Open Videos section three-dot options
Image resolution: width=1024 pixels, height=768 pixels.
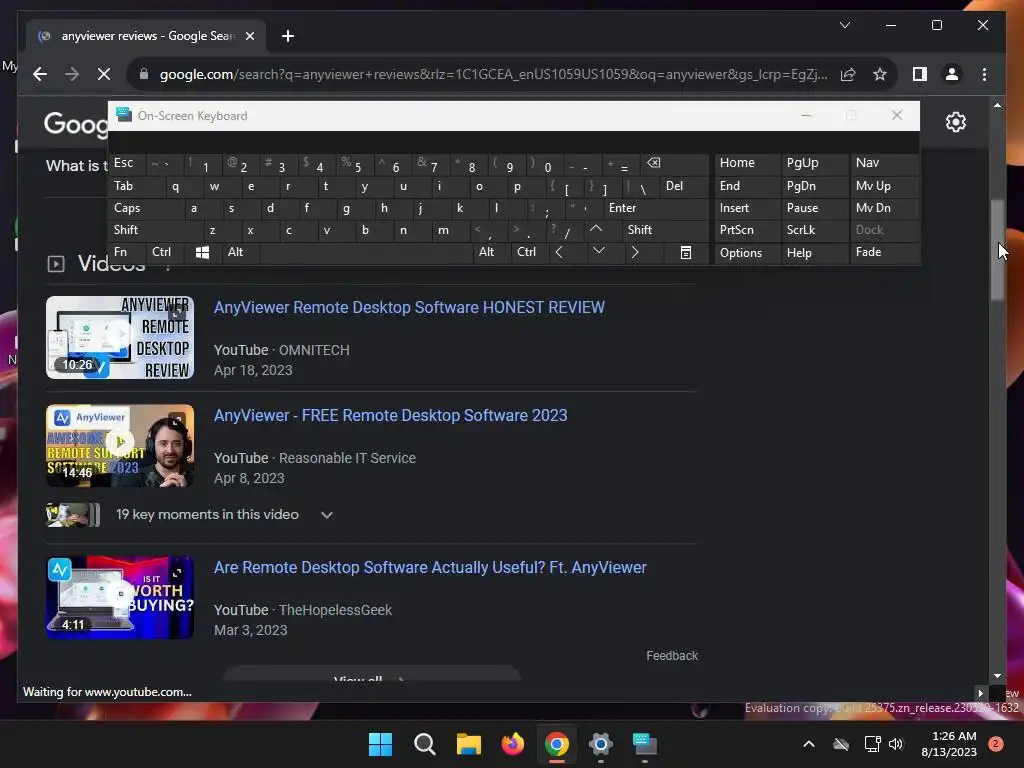[168, 264]
